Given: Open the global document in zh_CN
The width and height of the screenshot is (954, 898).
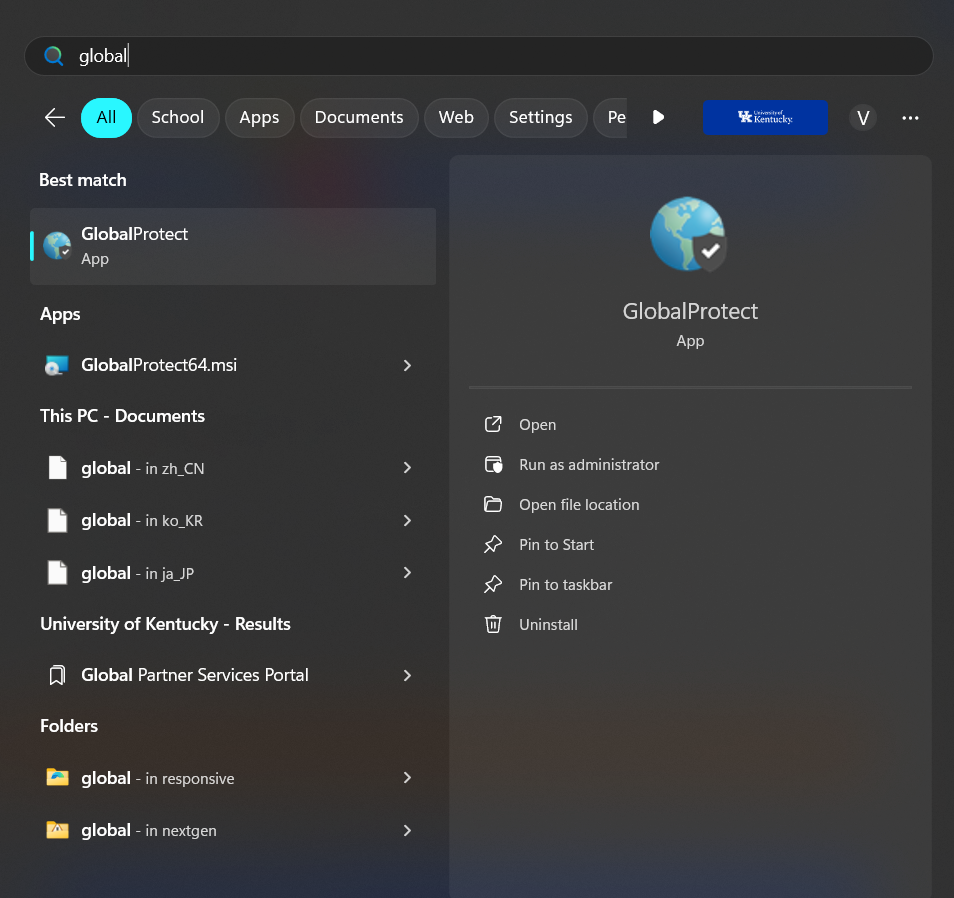Looking at the screenshot, I should [233, 468].
